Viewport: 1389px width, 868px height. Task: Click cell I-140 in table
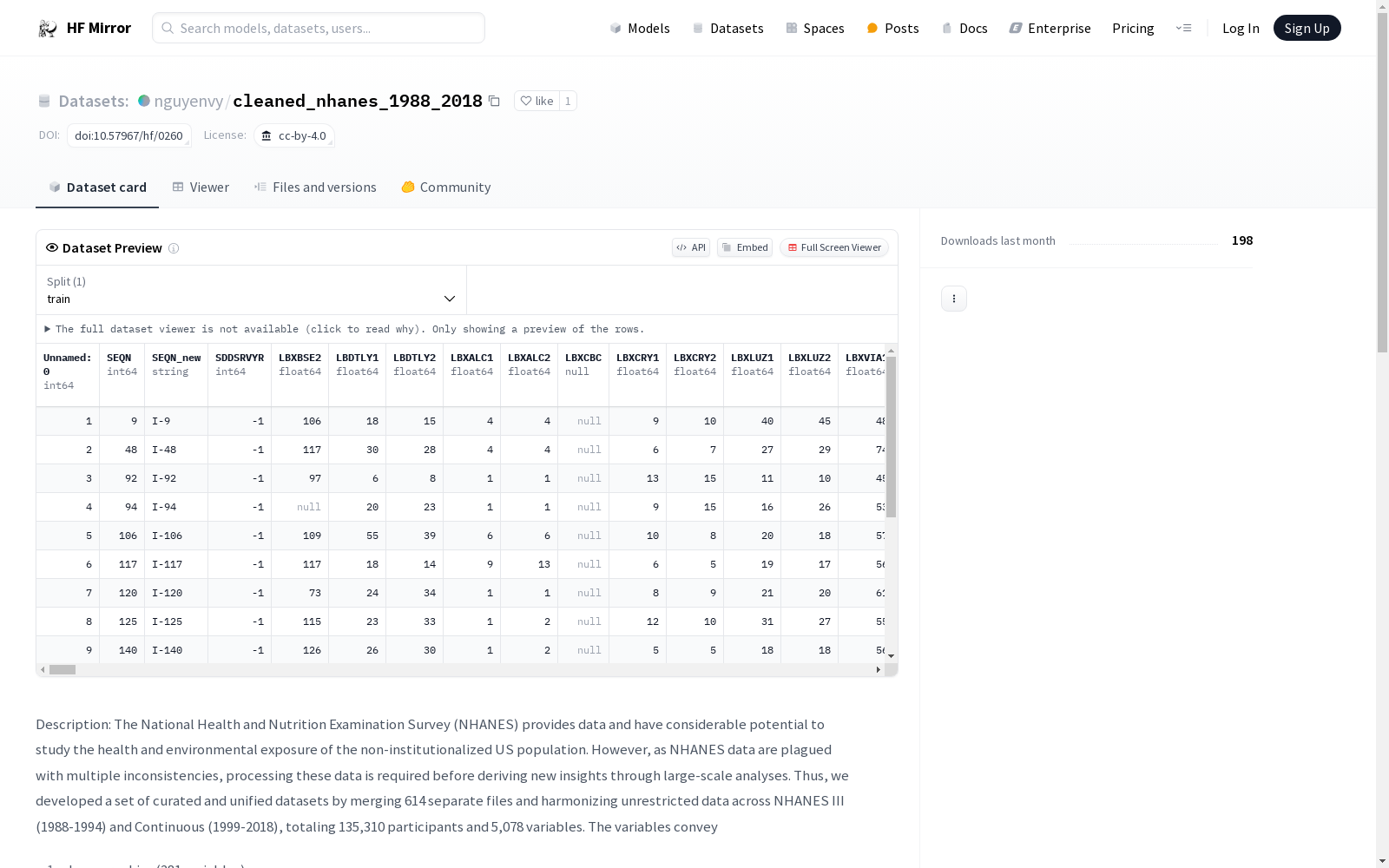click(x=176, y=650)
